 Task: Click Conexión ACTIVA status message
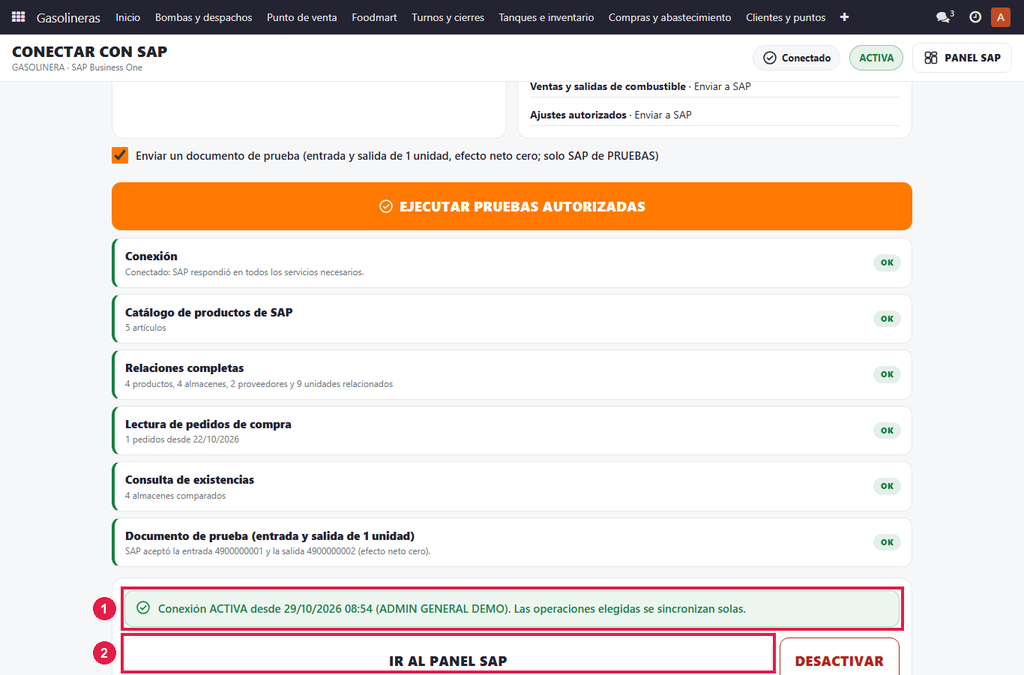512,608
